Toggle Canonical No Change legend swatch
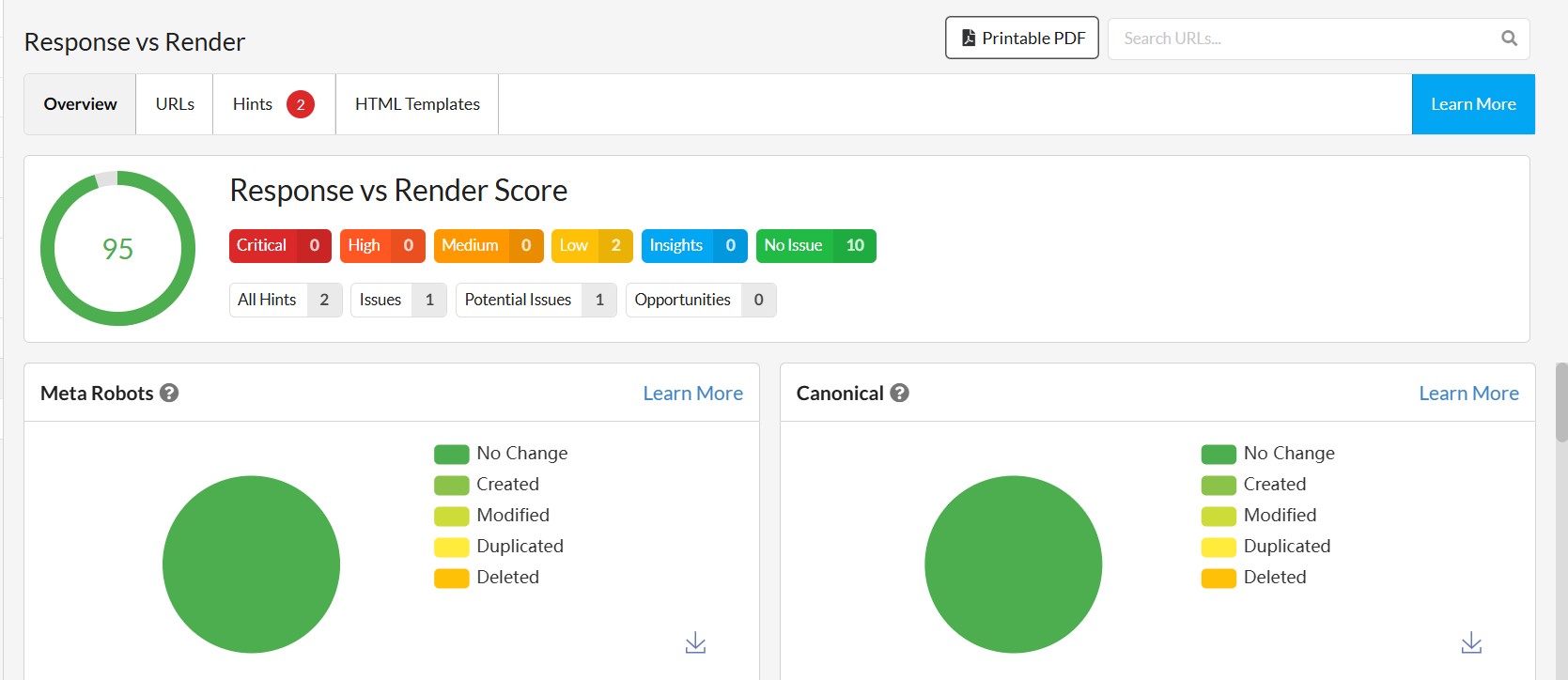 [x=1219, y=455]
